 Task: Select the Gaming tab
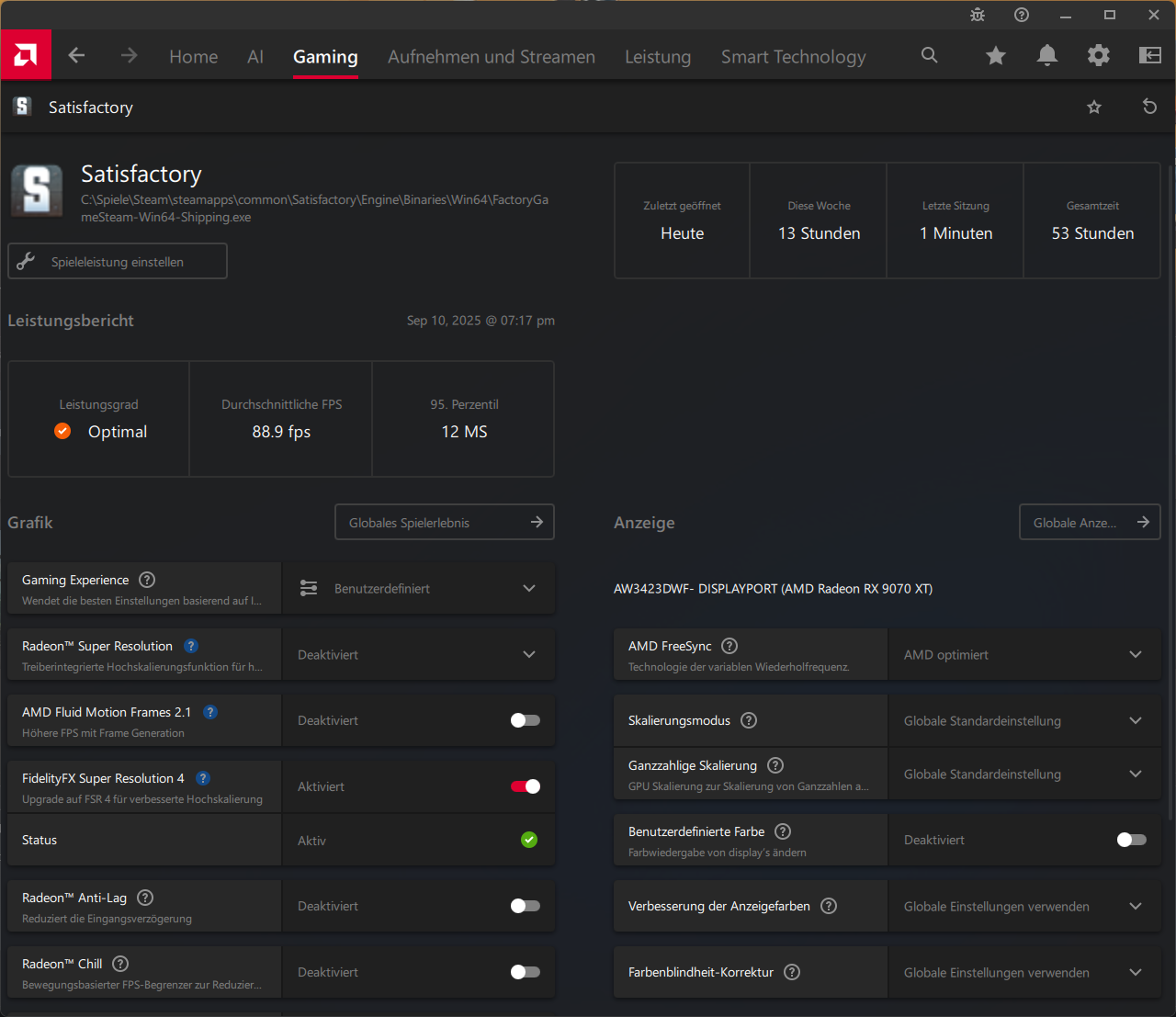coord(325,57)
